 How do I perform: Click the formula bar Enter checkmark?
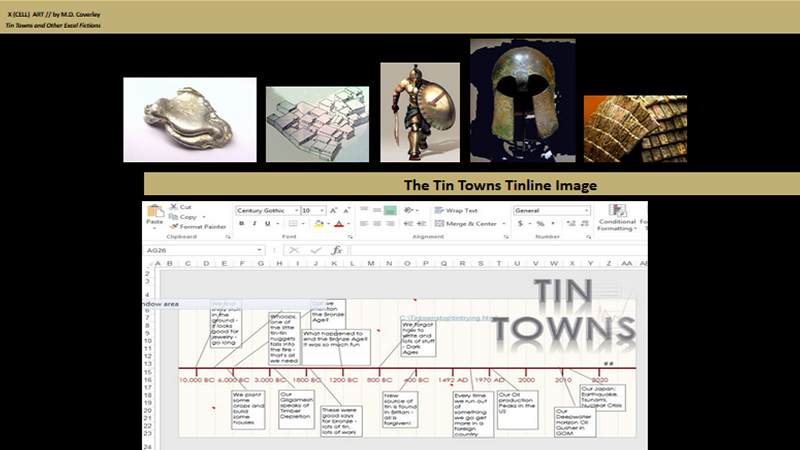click(x=316, y=250)
